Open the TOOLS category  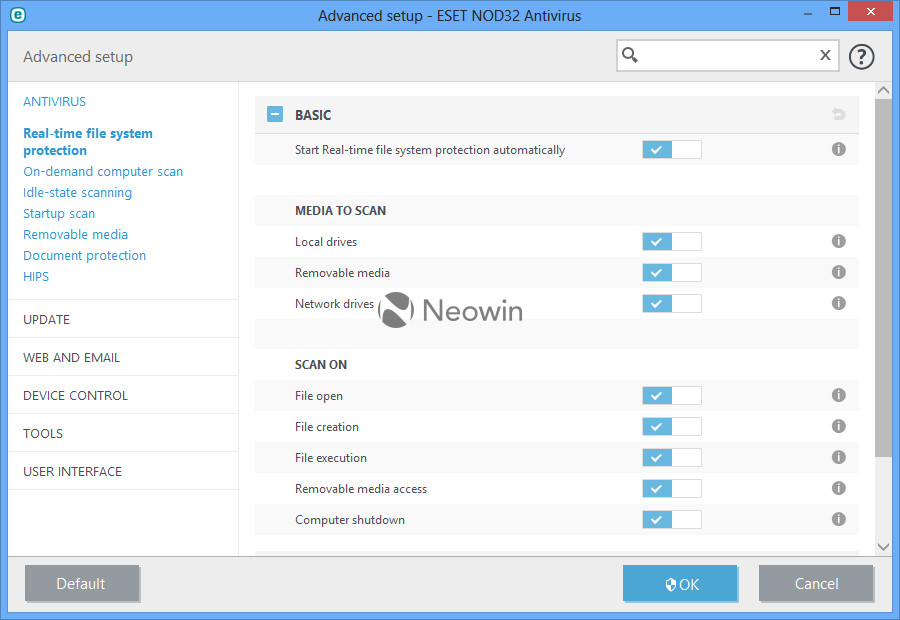[x=43, y=433]
